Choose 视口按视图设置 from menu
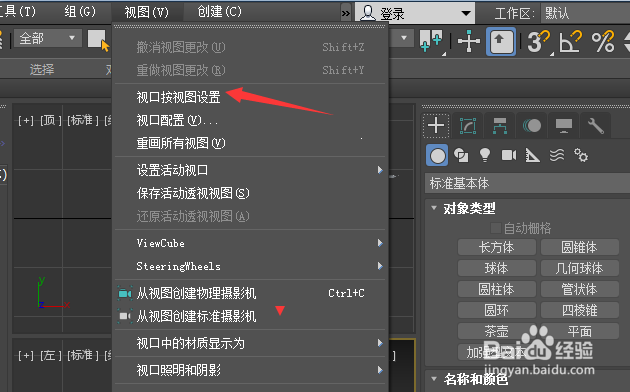630x392 pixels. click(178, 97)
